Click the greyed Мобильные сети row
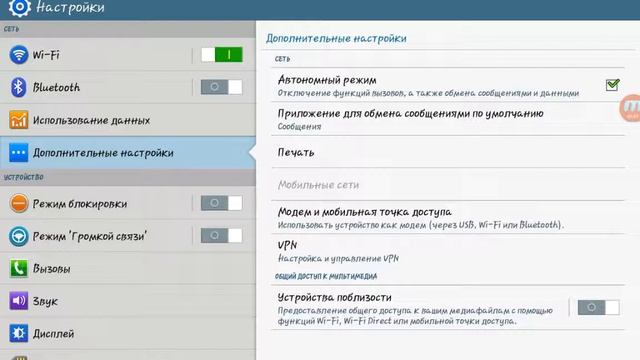This screenshot has height=360, width=640. tap(448, 184)
